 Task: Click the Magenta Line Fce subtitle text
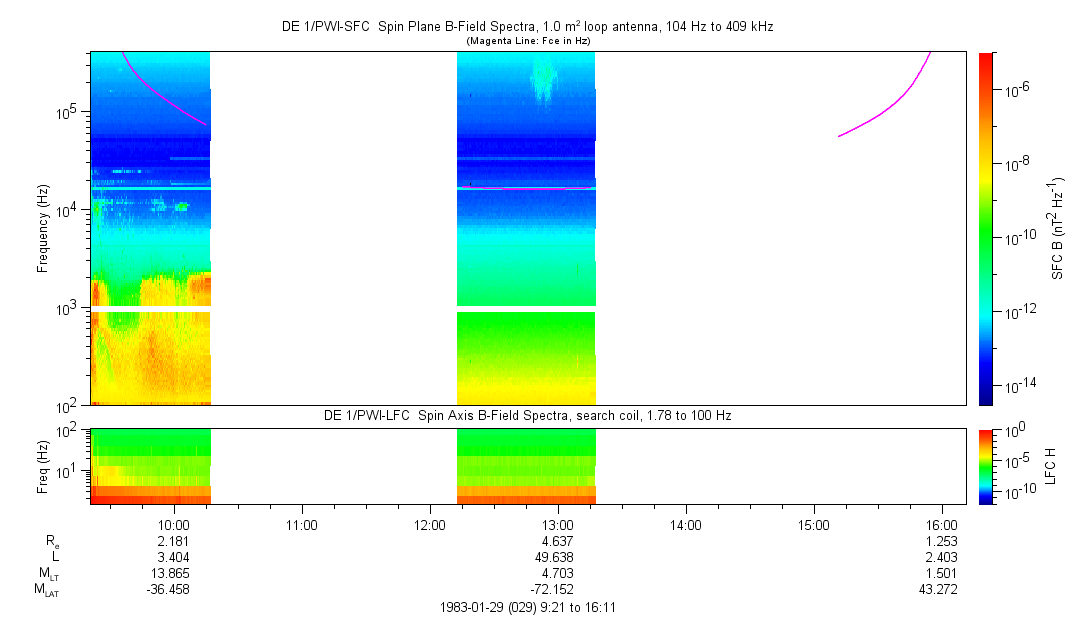[528, 40]
